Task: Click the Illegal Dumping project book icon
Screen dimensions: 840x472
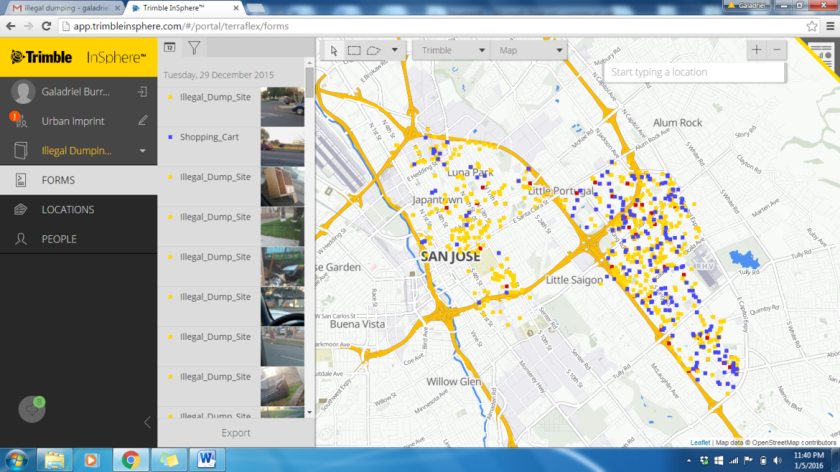Action: [x=21, y=151]
